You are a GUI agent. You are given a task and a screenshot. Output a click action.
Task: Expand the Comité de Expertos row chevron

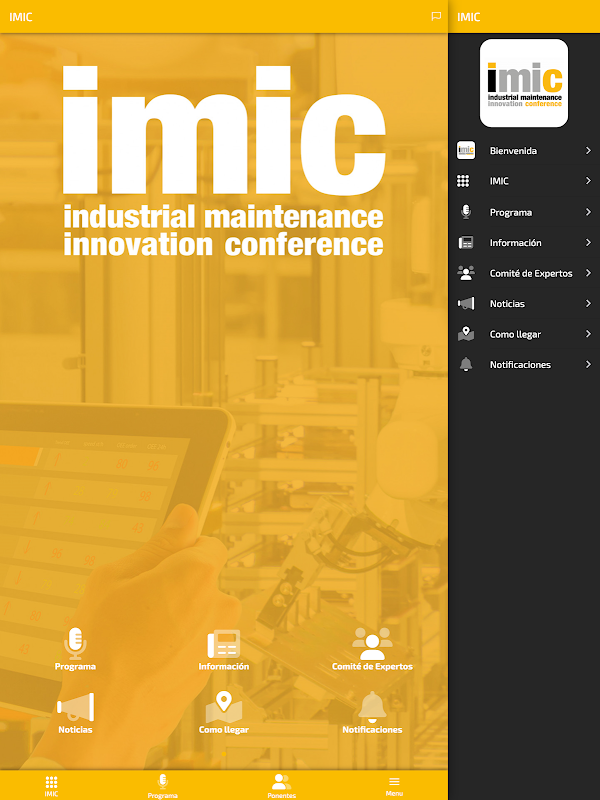(588, 273)
